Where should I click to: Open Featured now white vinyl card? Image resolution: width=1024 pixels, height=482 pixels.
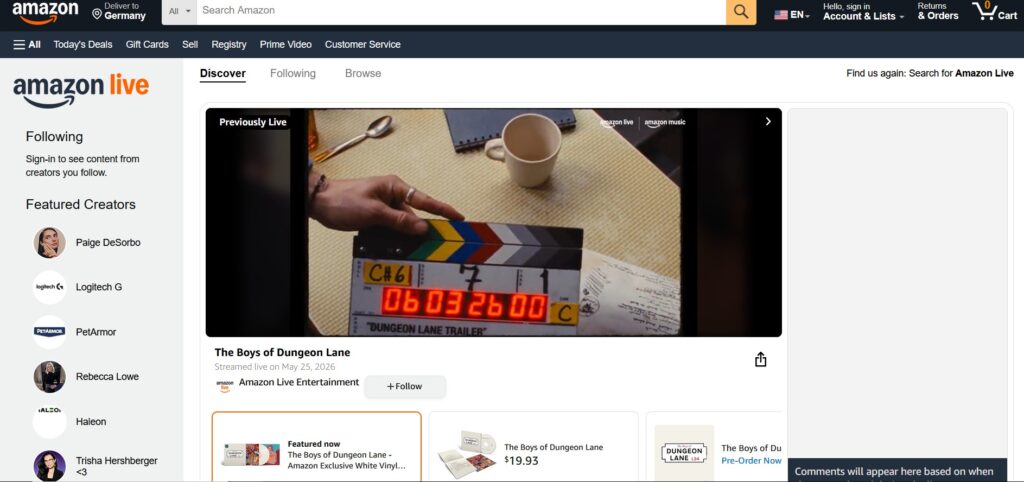[x=317, y=447]
